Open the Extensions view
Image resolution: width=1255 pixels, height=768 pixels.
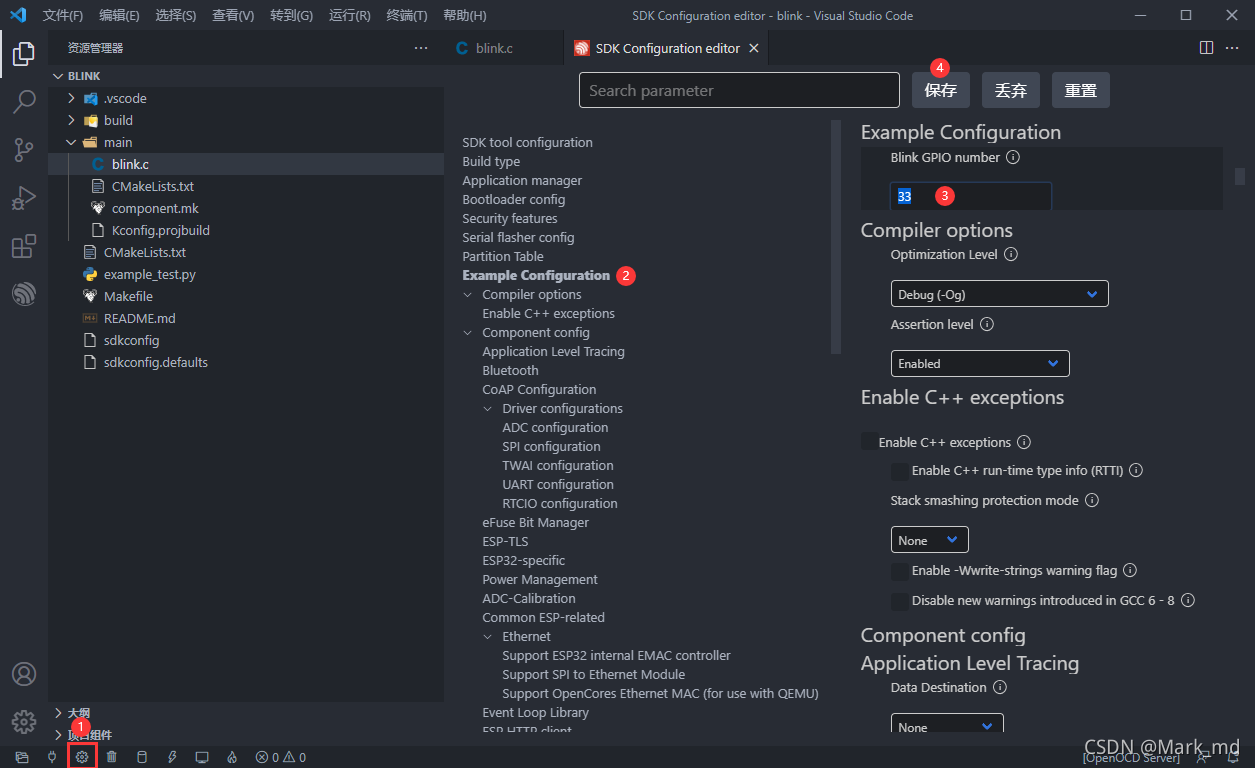click(24, 246)
